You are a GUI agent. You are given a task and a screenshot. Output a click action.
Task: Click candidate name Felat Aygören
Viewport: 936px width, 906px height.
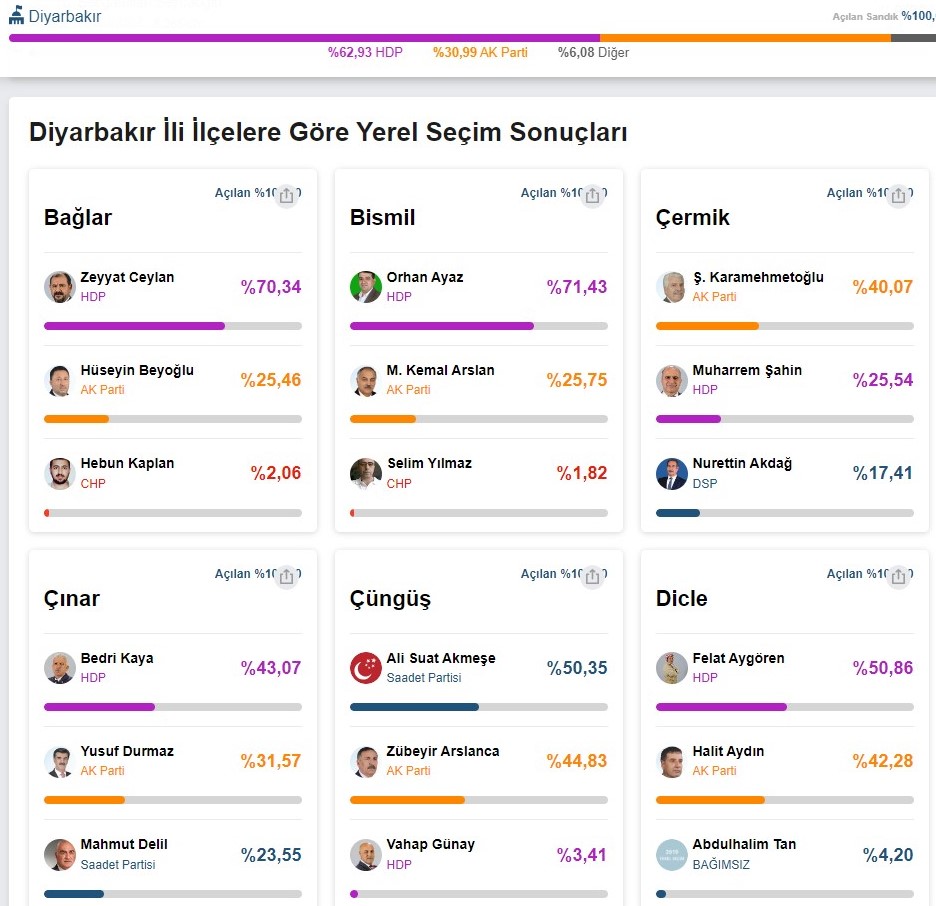click(738, 658)
